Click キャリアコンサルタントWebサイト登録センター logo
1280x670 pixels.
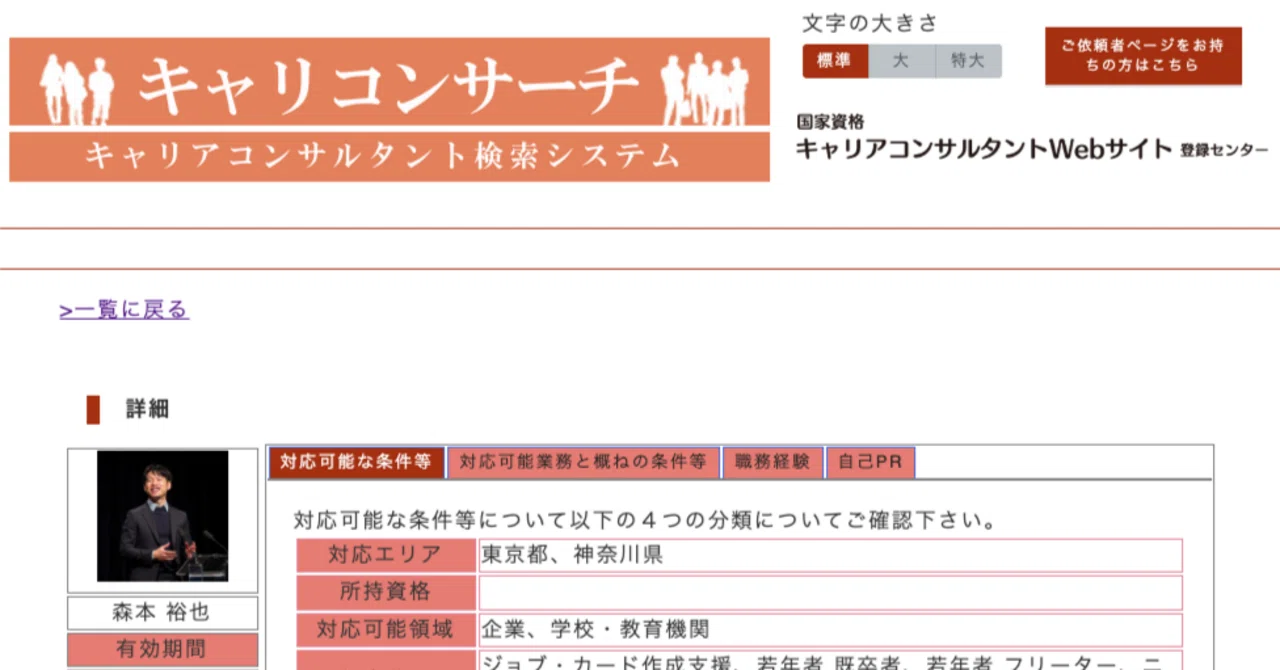(x=1032, y=139)
